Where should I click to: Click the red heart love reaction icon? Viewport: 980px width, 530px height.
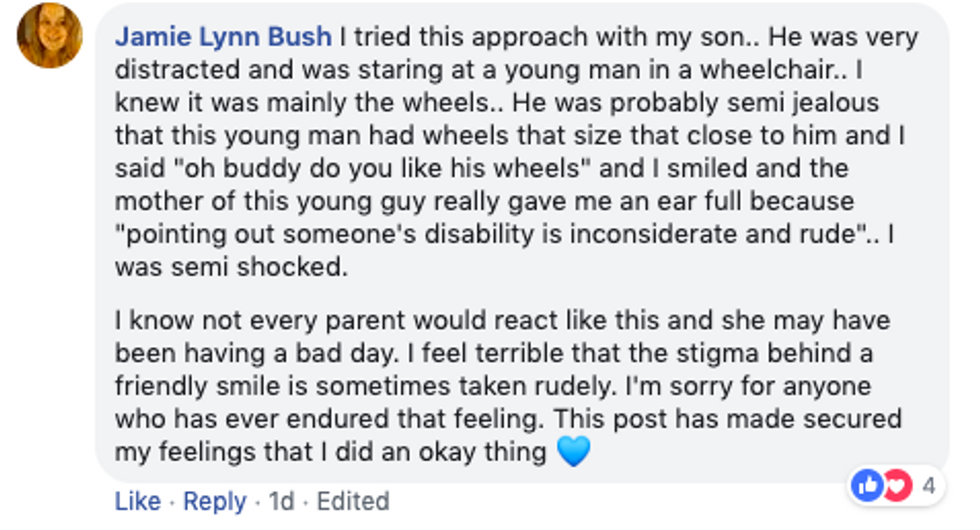point(899,486)
